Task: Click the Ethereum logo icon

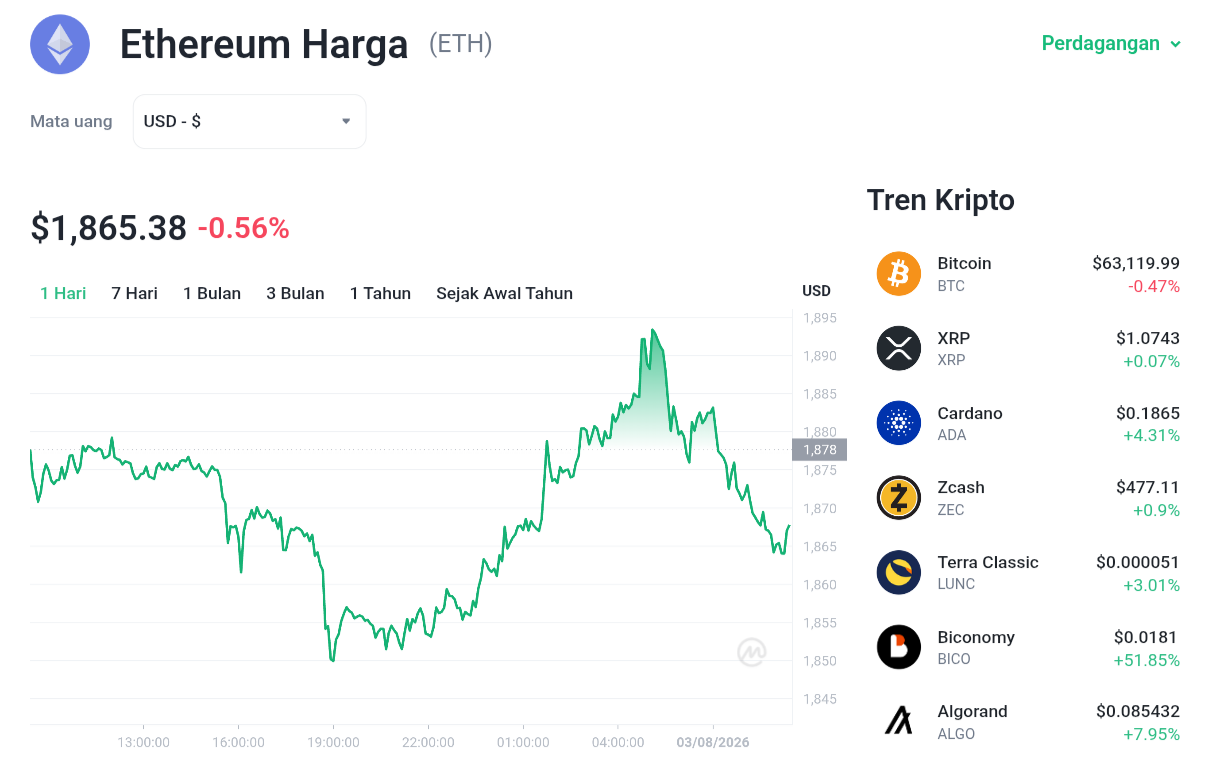Action: 60,45
